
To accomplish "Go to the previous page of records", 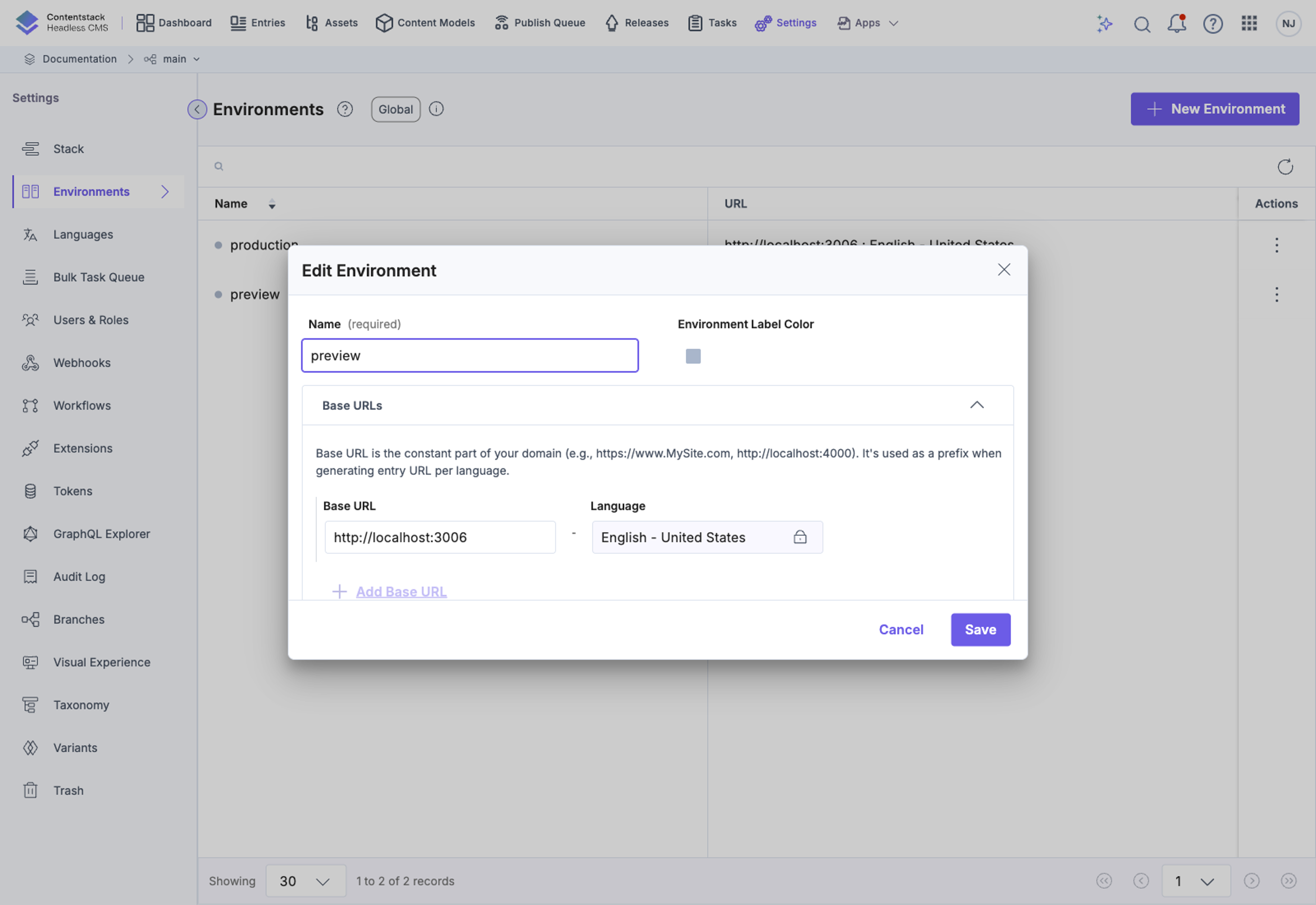I will [1140, 881].
